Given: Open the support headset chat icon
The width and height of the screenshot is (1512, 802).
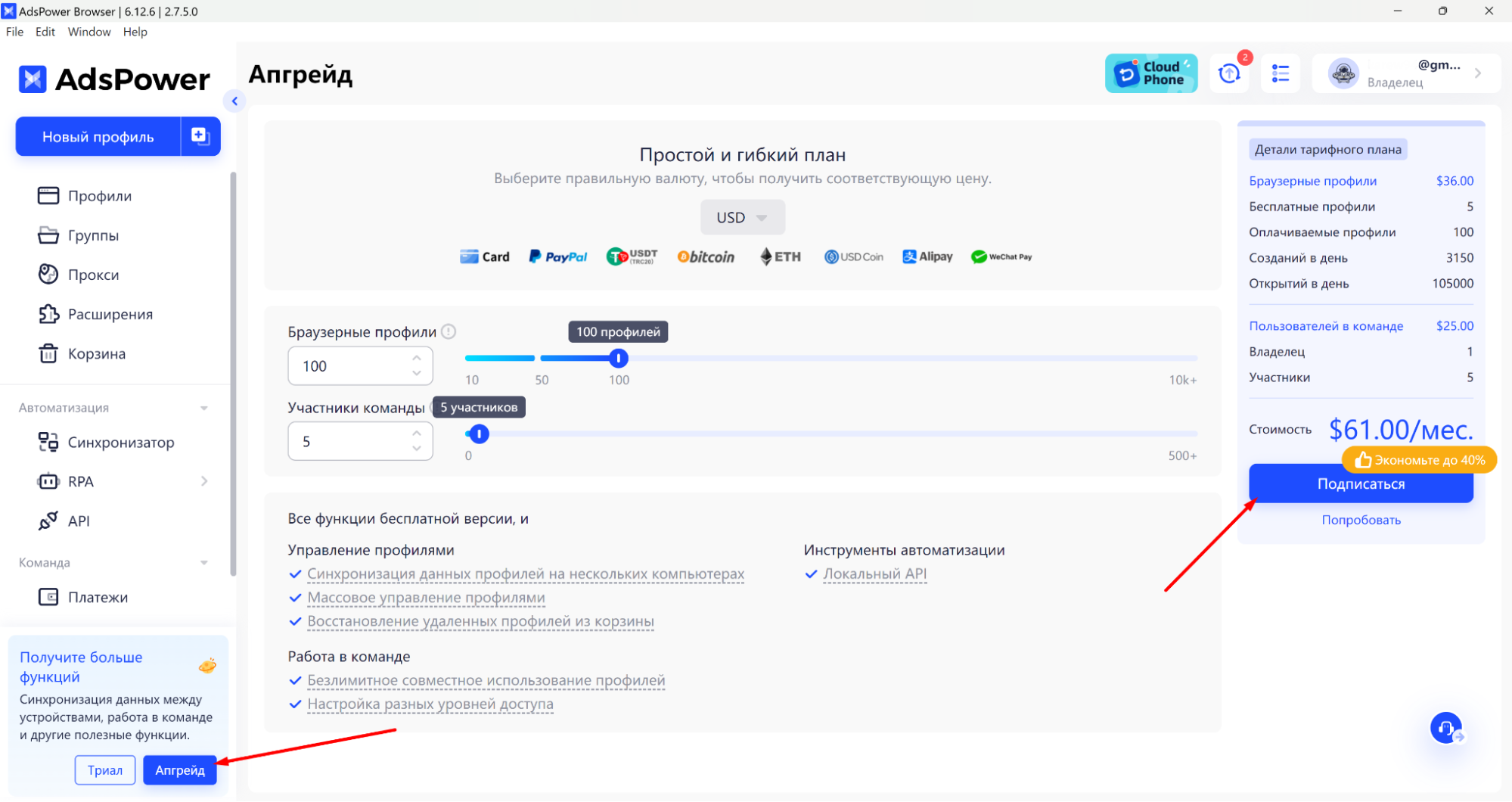Looking at the screenshot, I should (x=1446, y=728).
